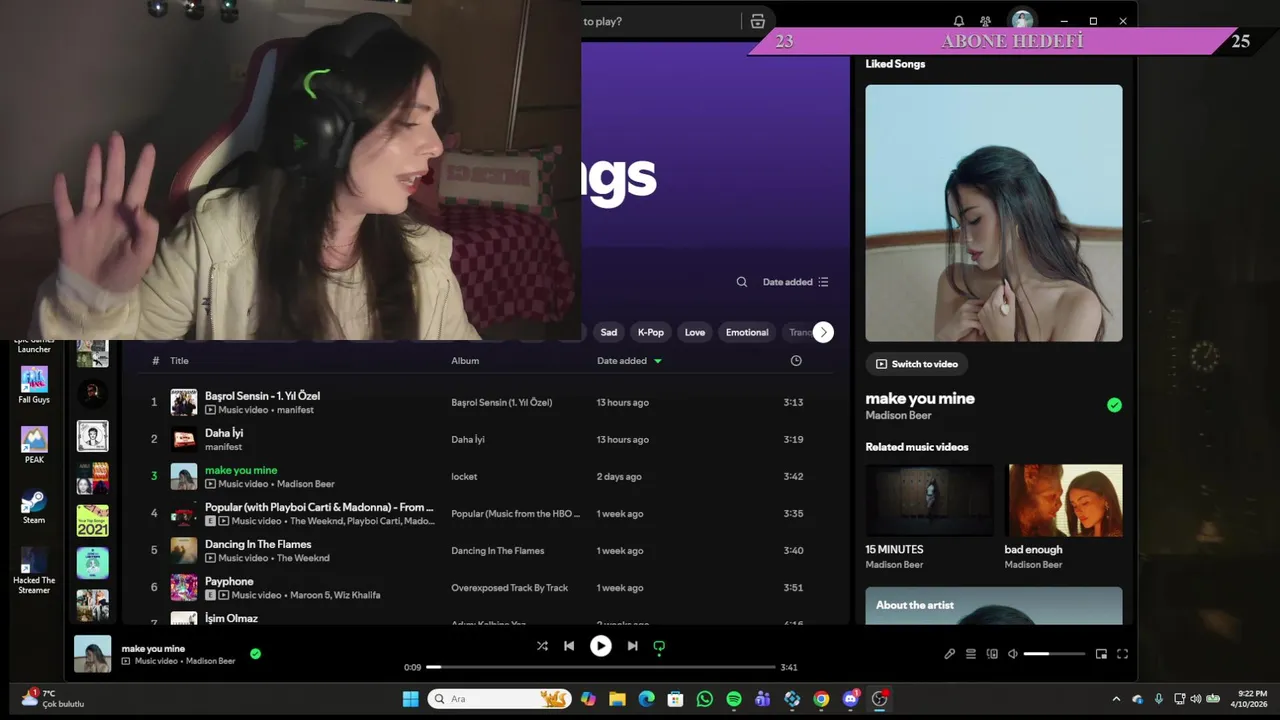
Task: Toggle the microphone icon in system tray
Action: [x=1159, y=699]
